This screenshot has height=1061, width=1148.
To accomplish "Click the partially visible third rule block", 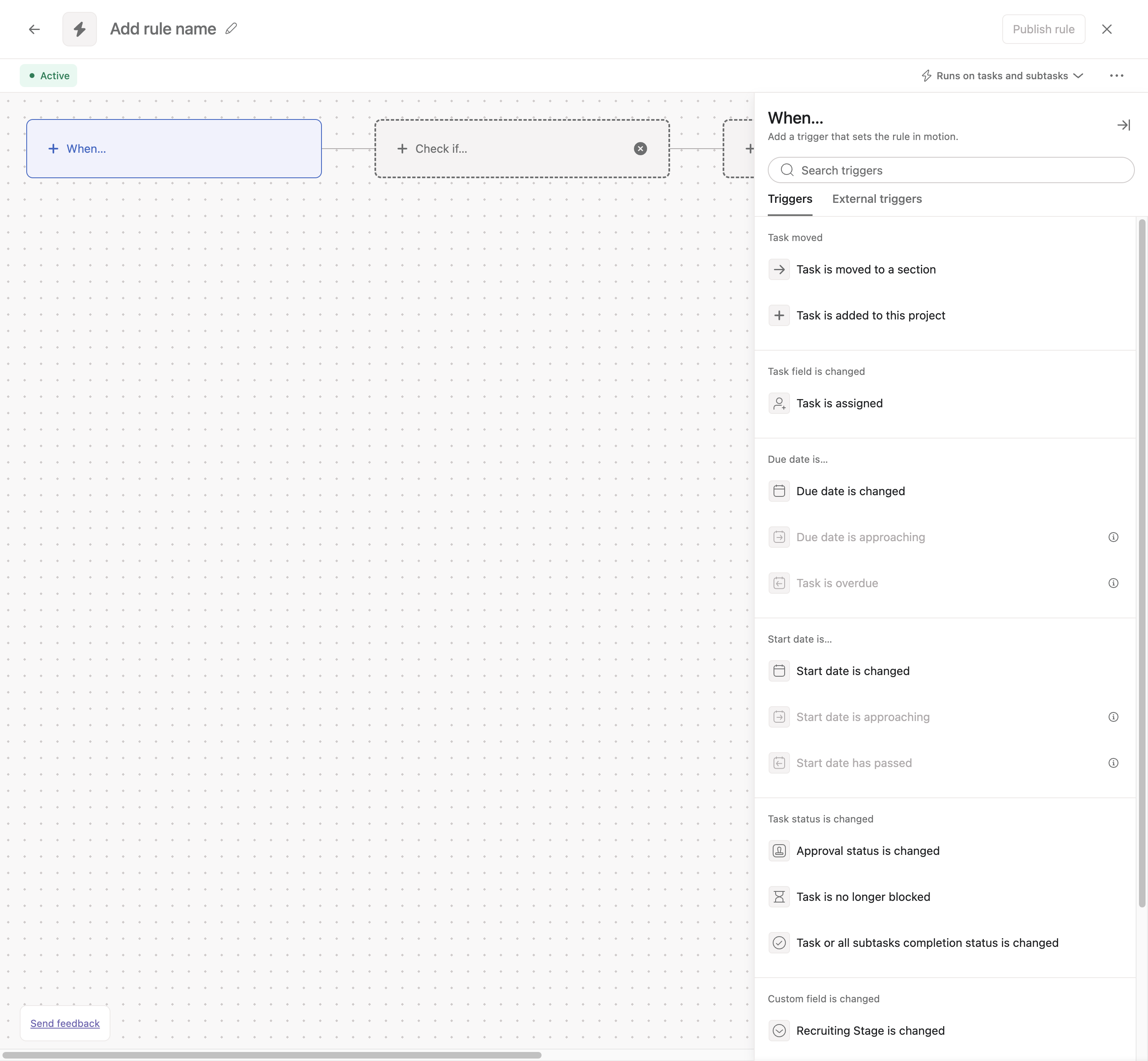I will pyautogui.click(x=739, y=149).
